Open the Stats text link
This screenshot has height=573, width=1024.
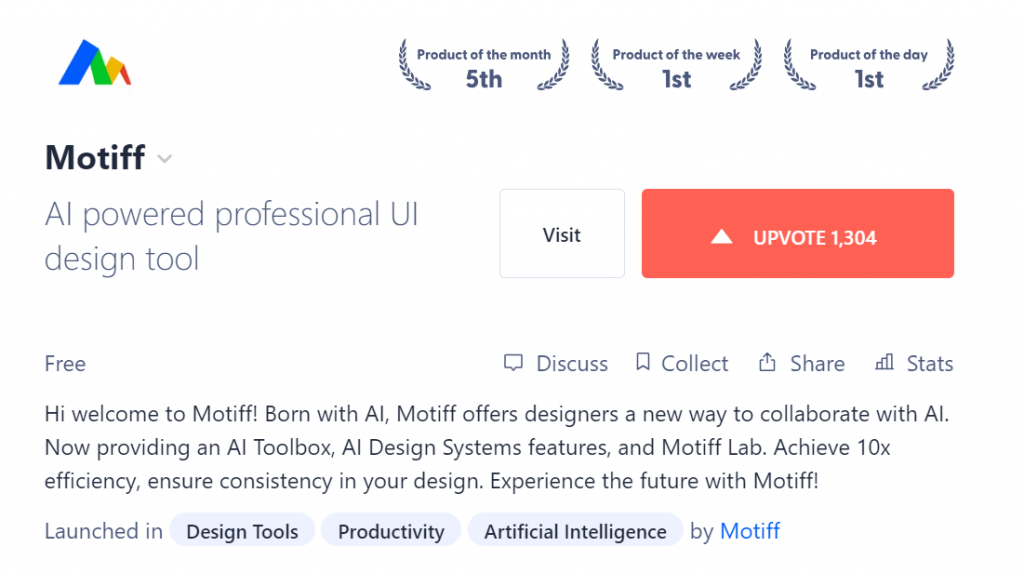click(930, 363)
